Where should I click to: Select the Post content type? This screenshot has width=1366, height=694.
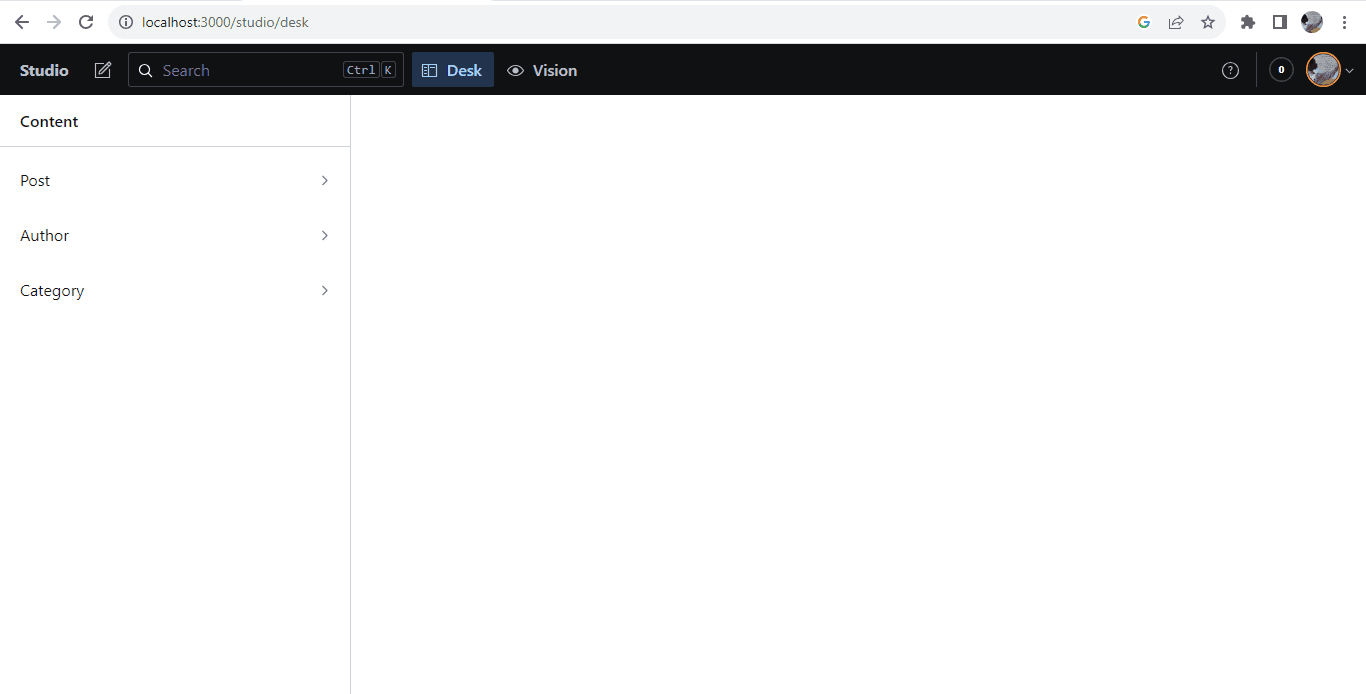point(36,181)
